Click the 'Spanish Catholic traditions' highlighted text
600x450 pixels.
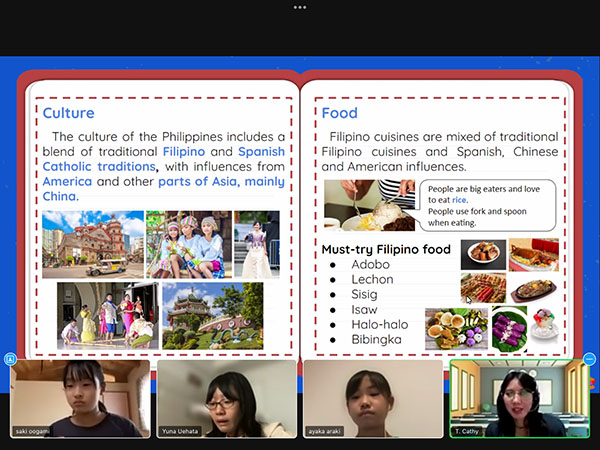(99, 166)
